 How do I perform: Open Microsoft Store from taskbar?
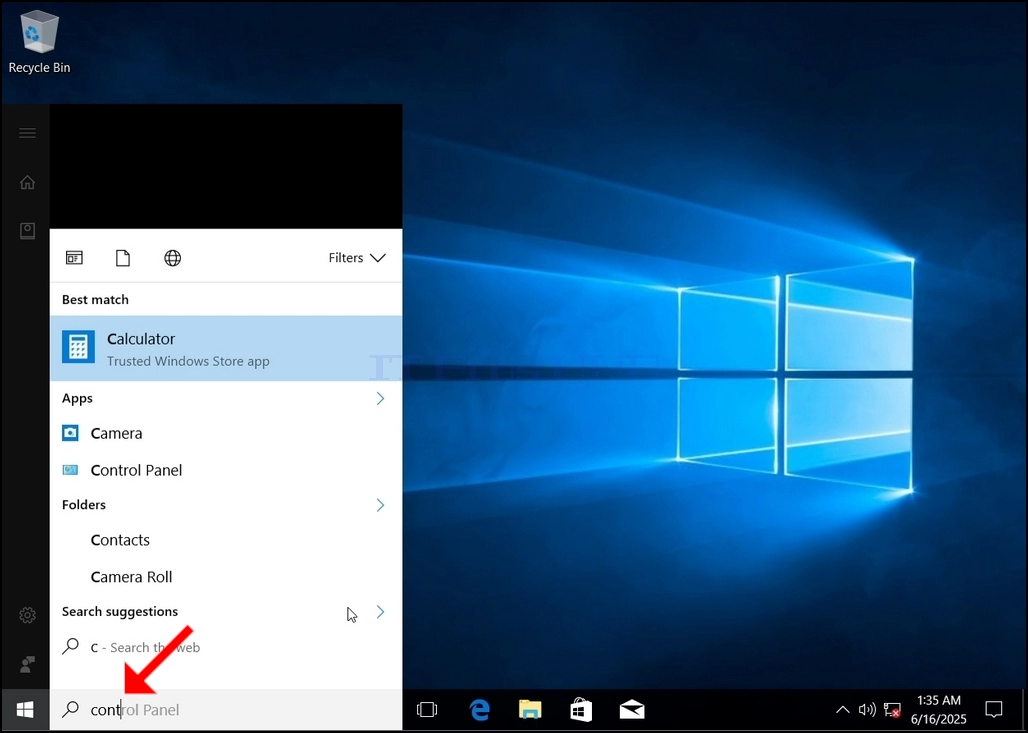[x=581, y=709]
